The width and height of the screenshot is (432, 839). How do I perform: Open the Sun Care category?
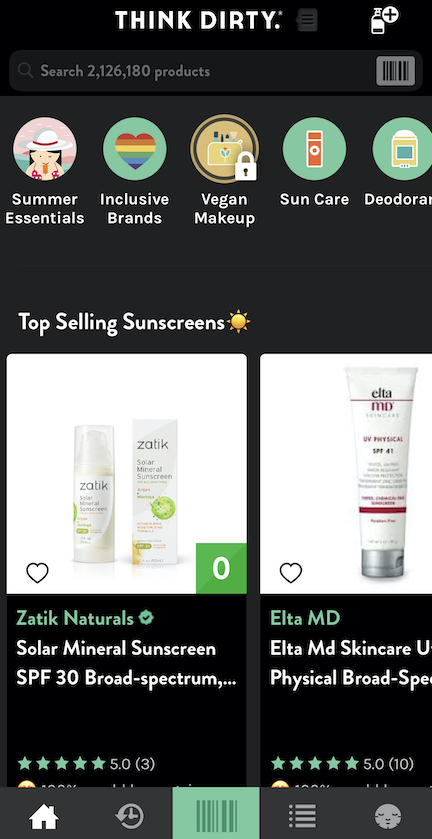314,163
